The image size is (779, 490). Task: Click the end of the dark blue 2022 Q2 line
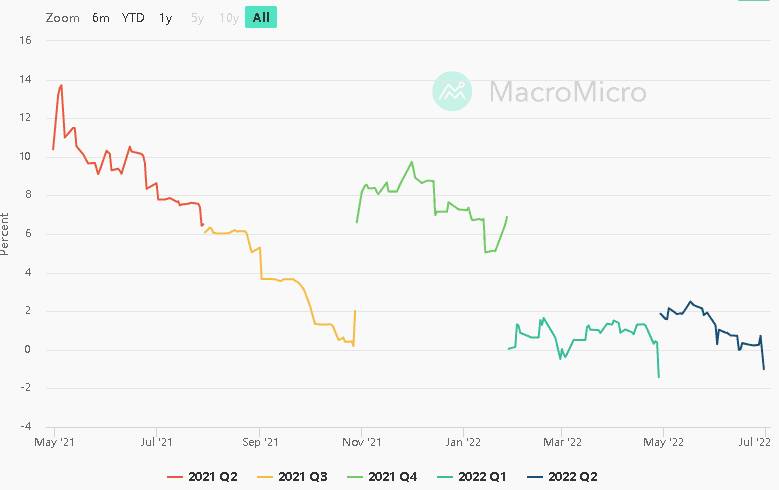pos(764,369)
